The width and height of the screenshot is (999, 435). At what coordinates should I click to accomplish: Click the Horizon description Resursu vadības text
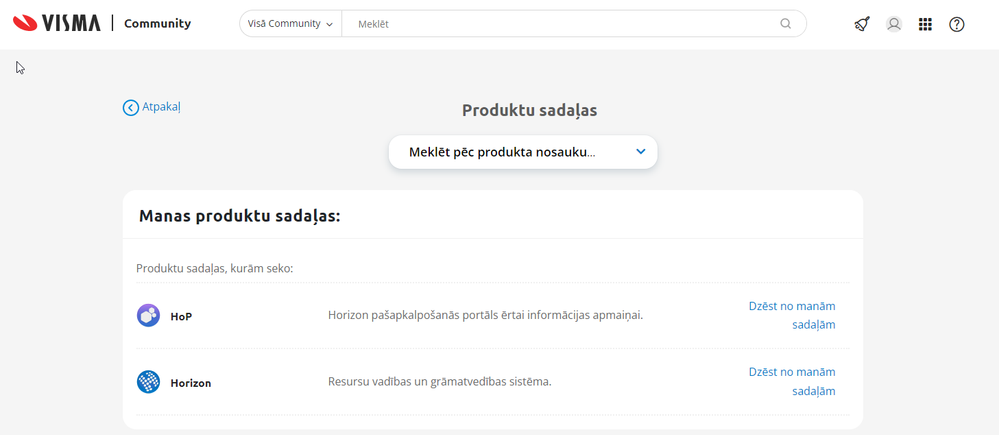coord(440,382)
